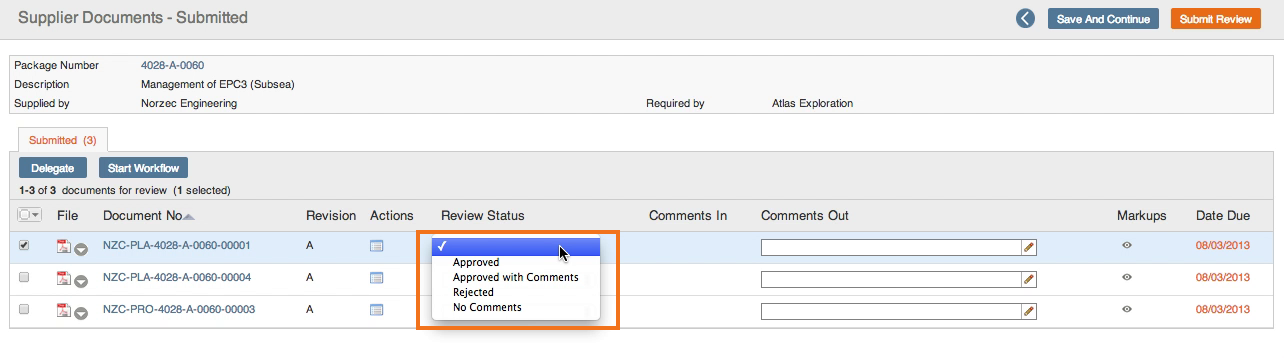Click pencil edit icon in first Comments Out
1284x360 pixels.
[x=1029, y=247]
